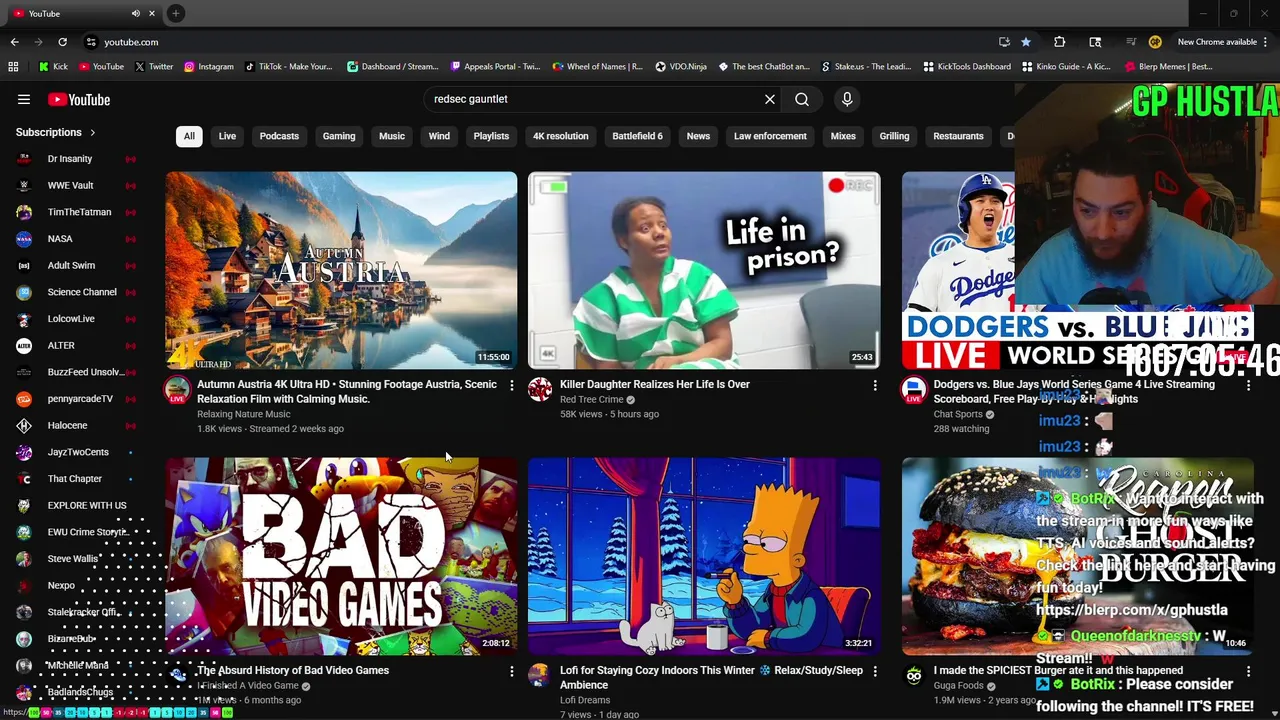Viewport: 1280px width, 720px height.
Task: Open options menu for Bad Video Games video
Action: [511, 671]
